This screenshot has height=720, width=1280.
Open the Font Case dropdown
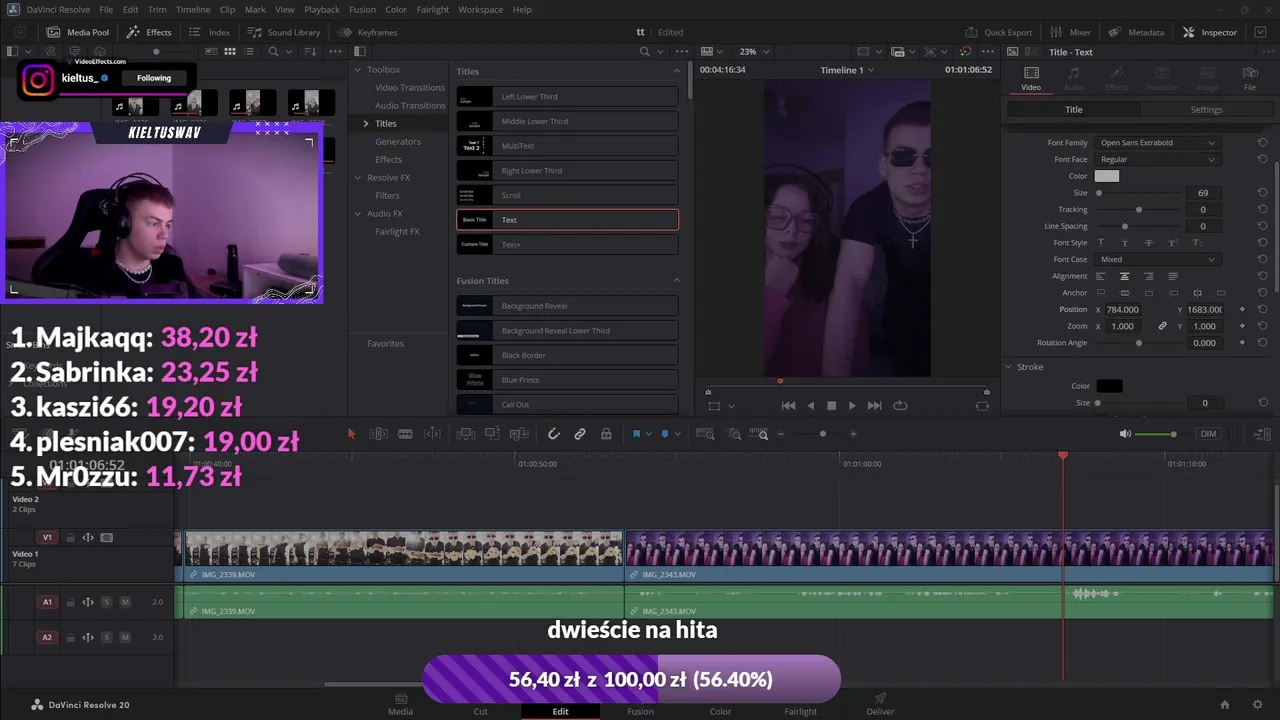(1157, 260)
